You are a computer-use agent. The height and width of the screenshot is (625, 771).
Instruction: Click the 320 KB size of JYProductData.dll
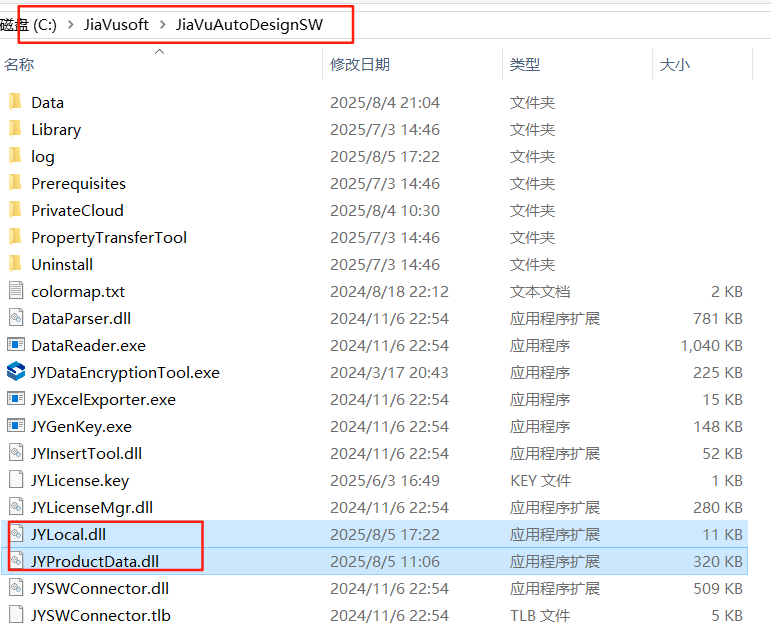[x=718, y=562]
